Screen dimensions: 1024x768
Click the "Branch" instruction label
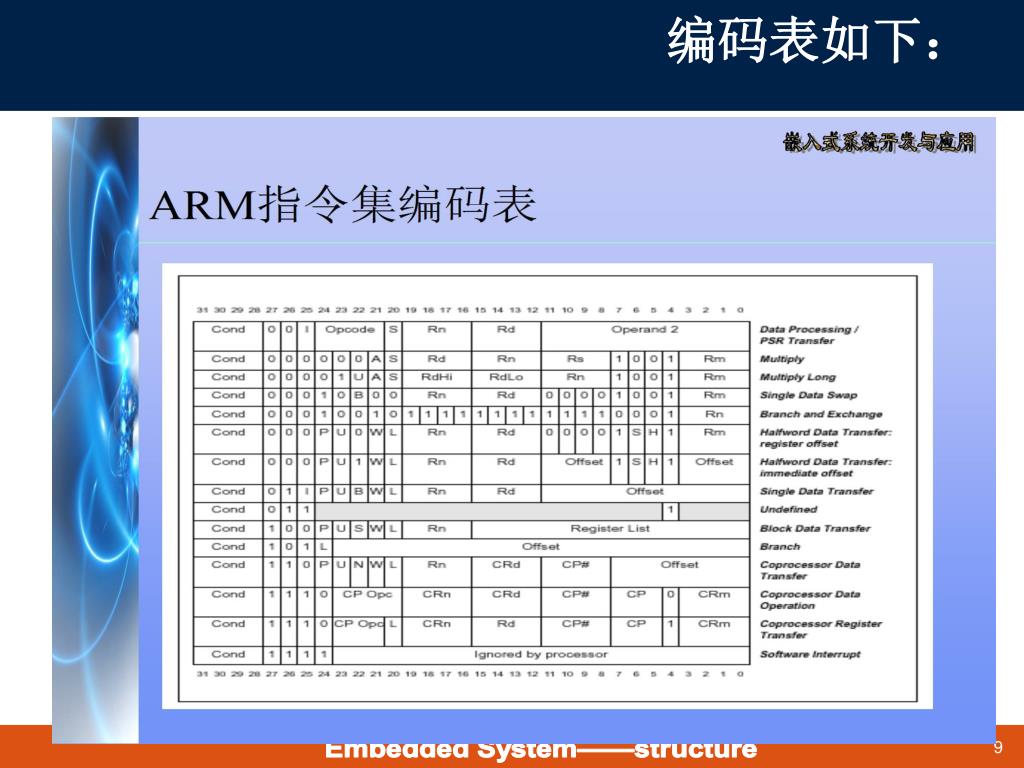780,547
